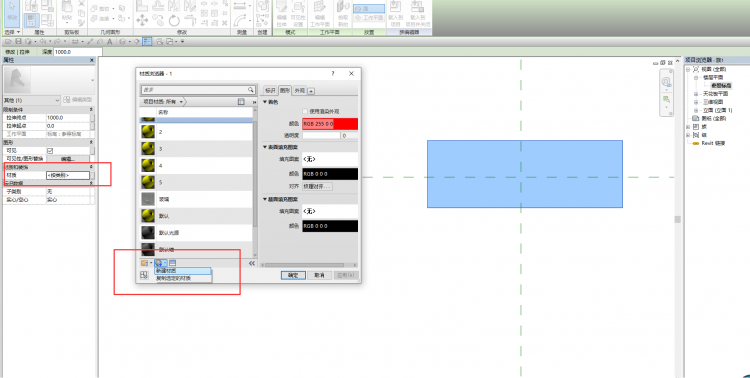This screenshot has height=378, width=750.
Task: Open the create new material icon menu
Action: pyautogui.click(x=161, y=263)
